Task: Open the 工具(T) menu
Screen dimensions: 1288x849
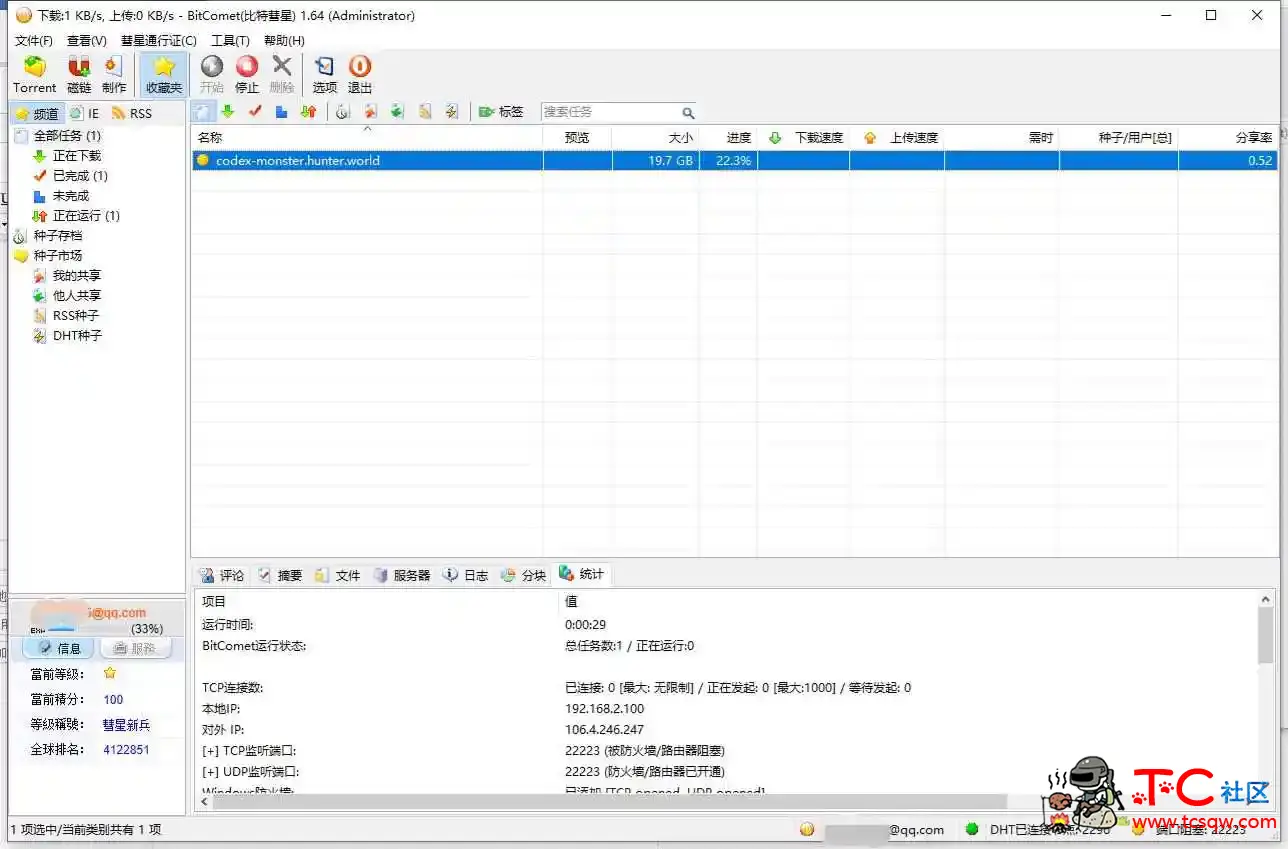Action: pos(230,41)
